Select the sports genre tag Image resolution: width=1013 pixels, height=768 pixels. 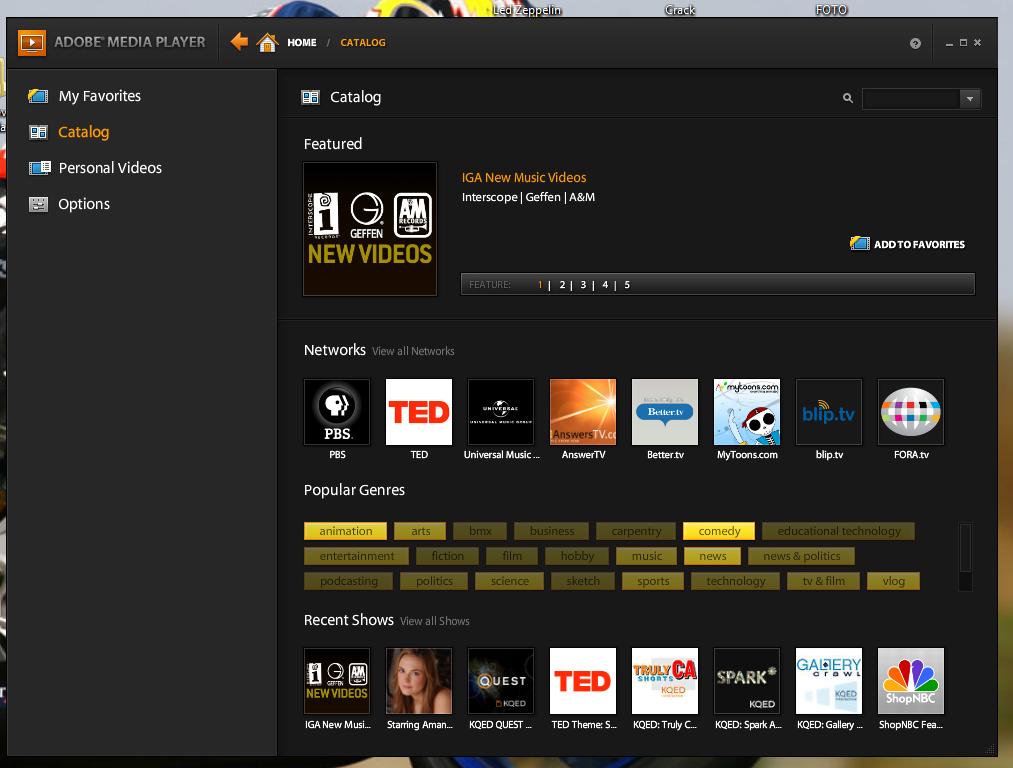653,581
